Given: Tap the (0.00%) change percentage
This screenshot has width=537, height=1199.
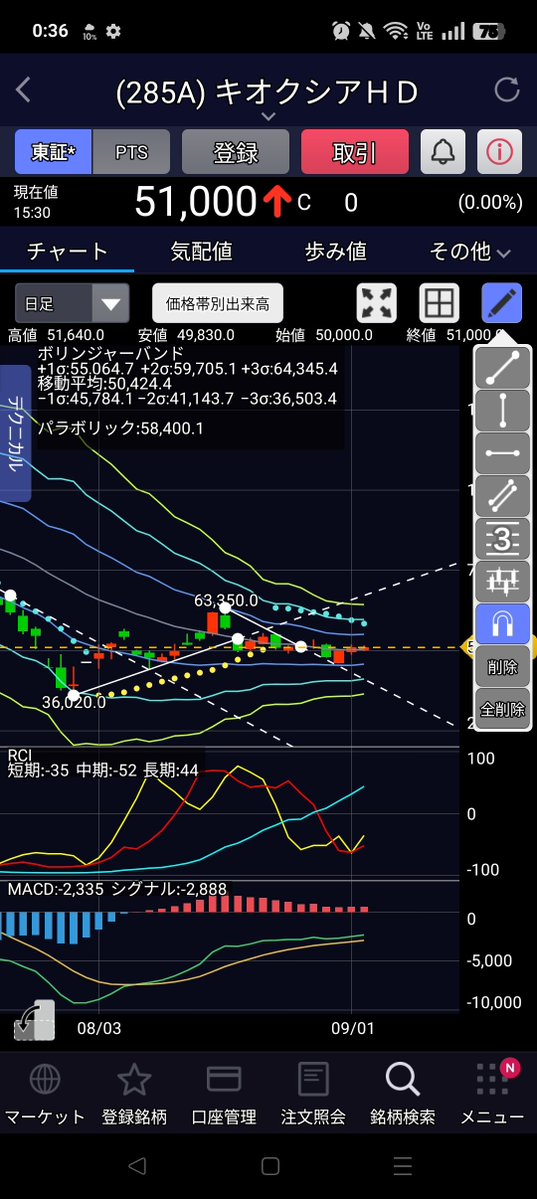Looking at the screenshot, I should pyautogui.click(x=490, y=203).
